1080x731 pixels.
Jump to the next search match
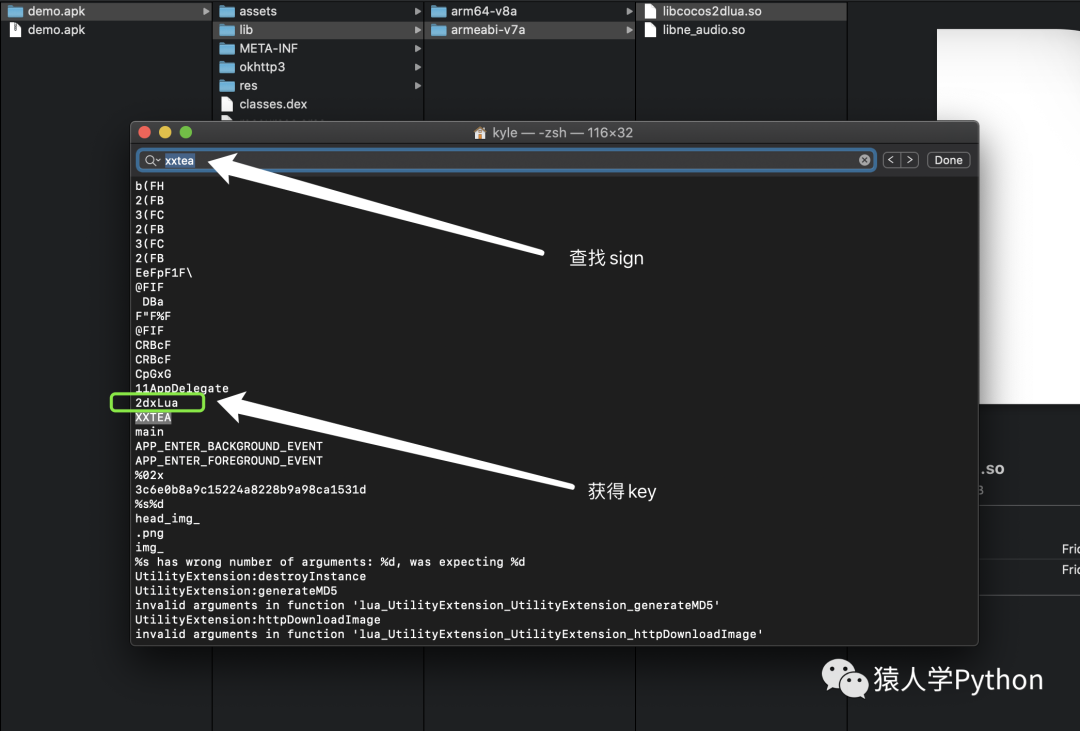pos(910,161)
